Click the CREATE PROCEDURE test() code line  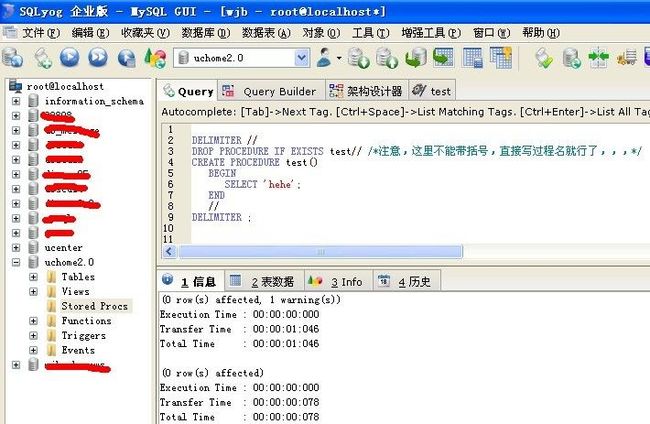coord(255,162)
